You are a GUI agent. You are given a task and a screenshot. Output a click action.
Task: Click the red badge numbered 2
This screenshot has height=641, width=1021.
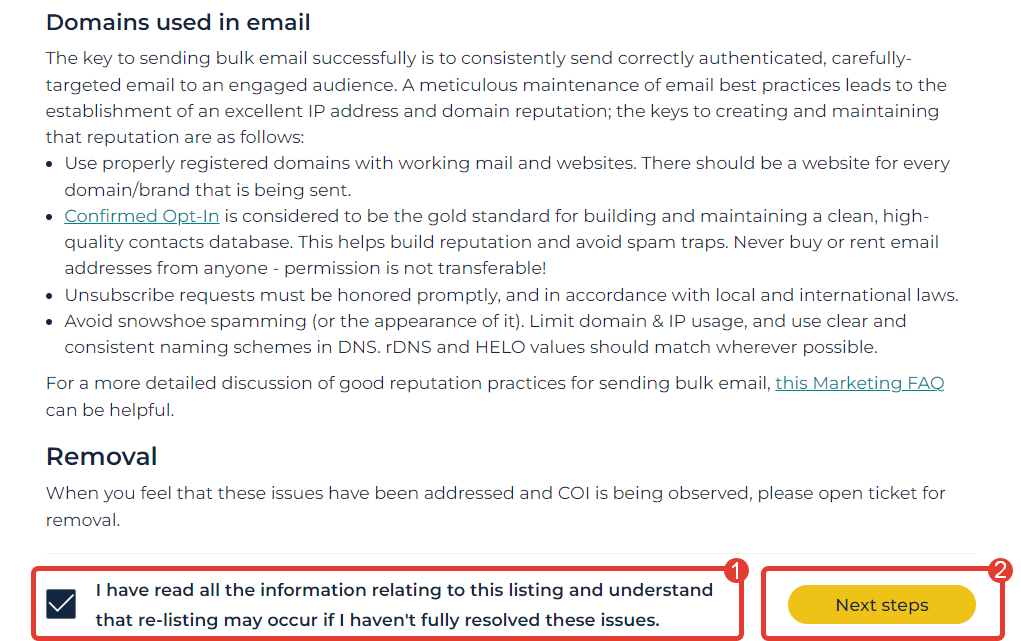[1000, 570]
